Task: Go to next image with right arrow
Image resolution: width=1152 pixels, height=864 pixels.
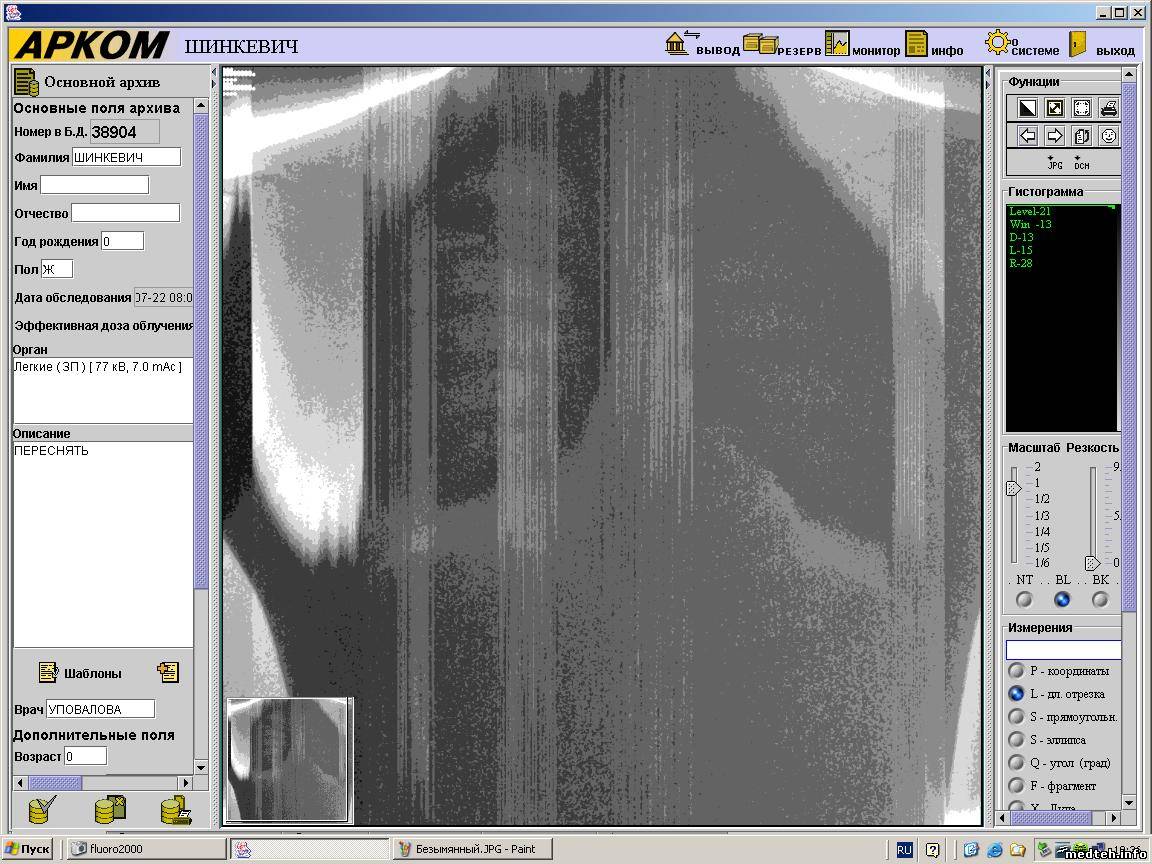Action: (x=1054, y=135)
